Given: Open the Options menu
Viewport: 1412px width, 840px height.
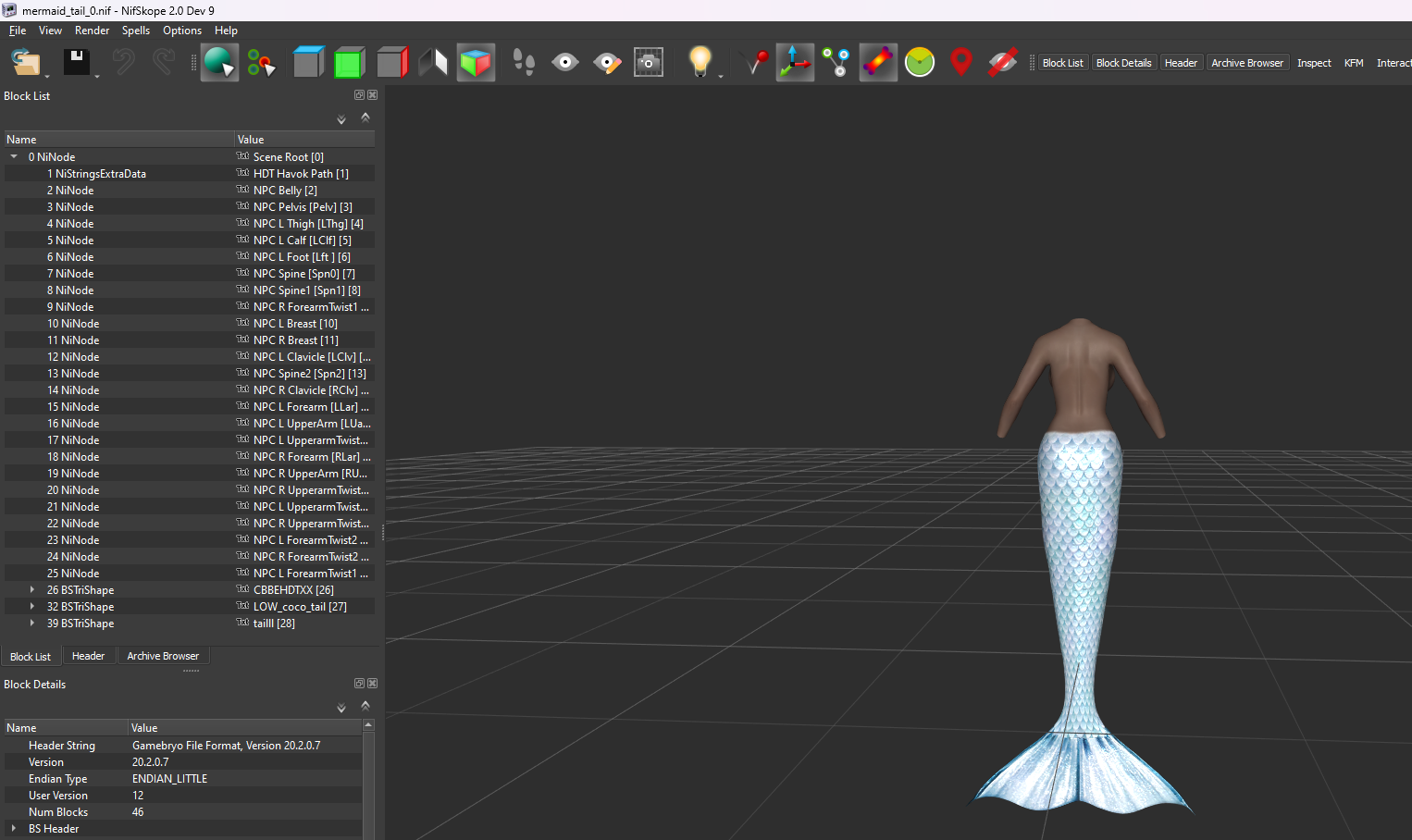Looking at the screenshot, I should pyautogui.click(x=182, y=31).
